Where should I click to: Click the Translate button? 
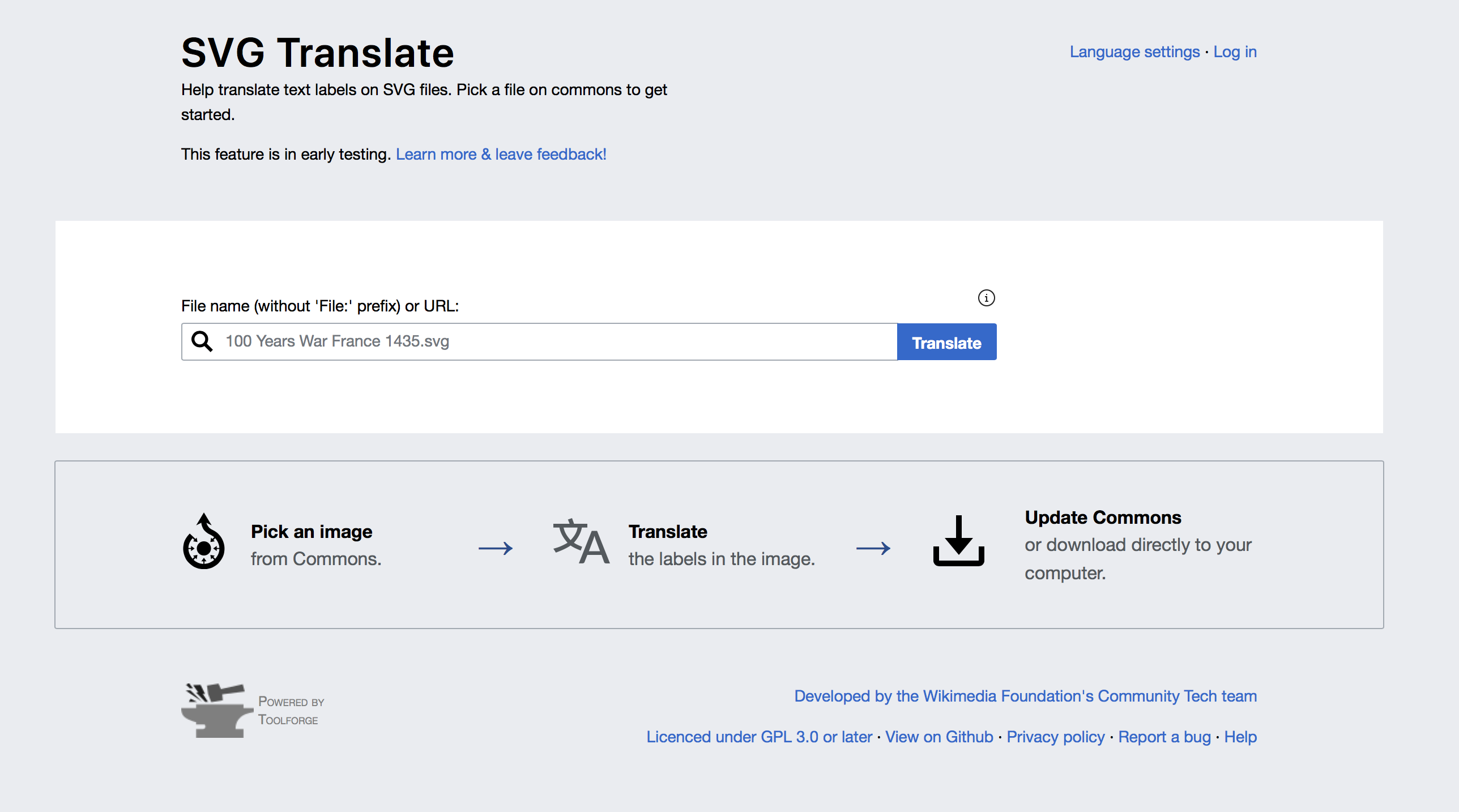[x=946, y=341]
